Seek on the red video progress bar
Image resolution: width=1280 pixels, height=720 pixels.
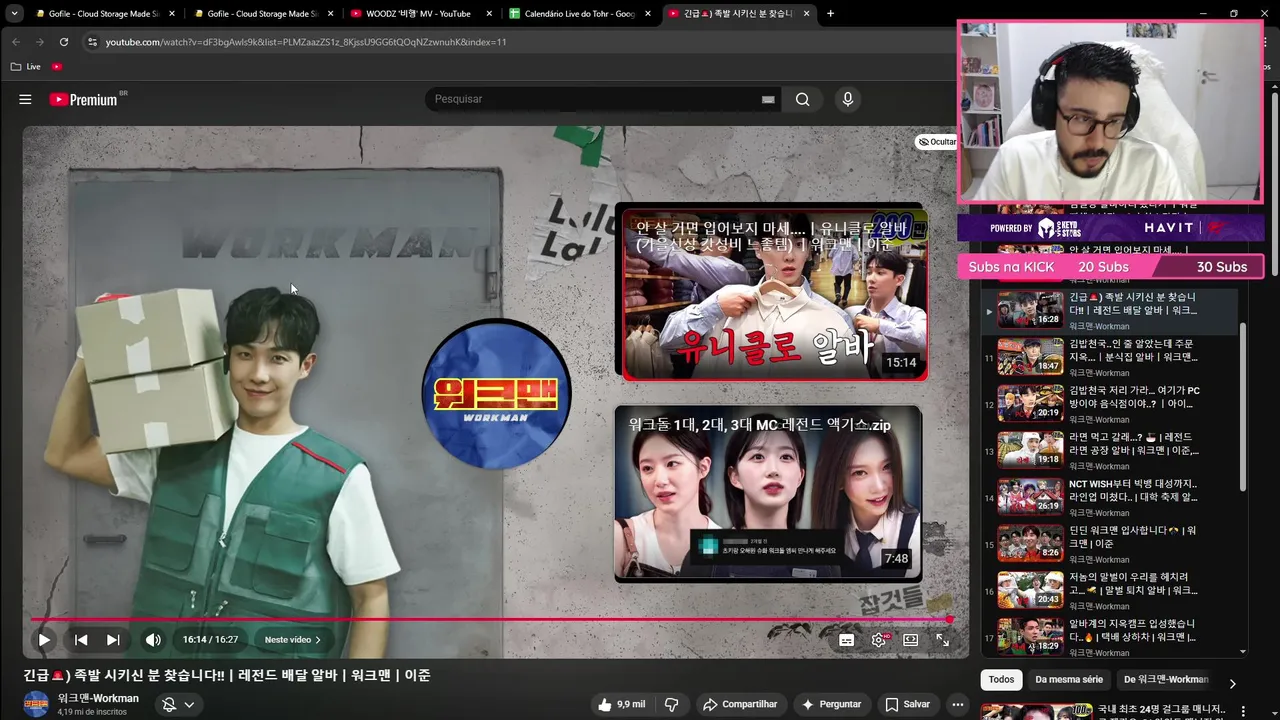click(490, 620)
